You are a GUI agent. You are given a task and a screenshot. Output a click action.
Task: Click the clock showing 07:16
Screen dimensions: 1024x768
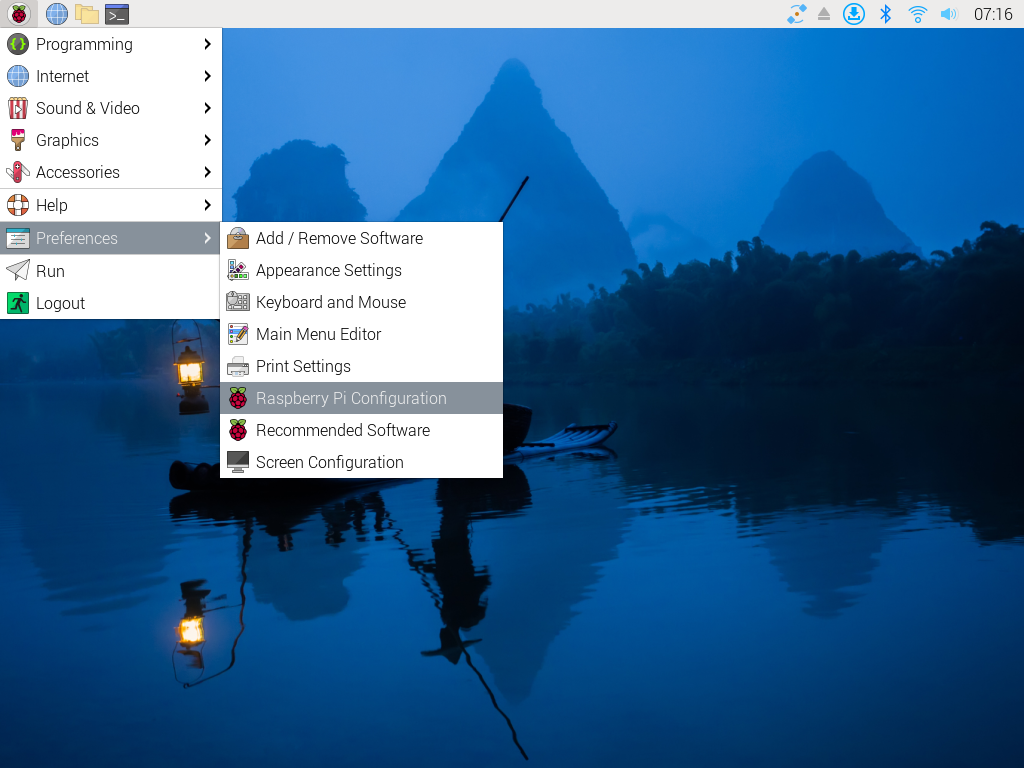click(x=993, y=14)
